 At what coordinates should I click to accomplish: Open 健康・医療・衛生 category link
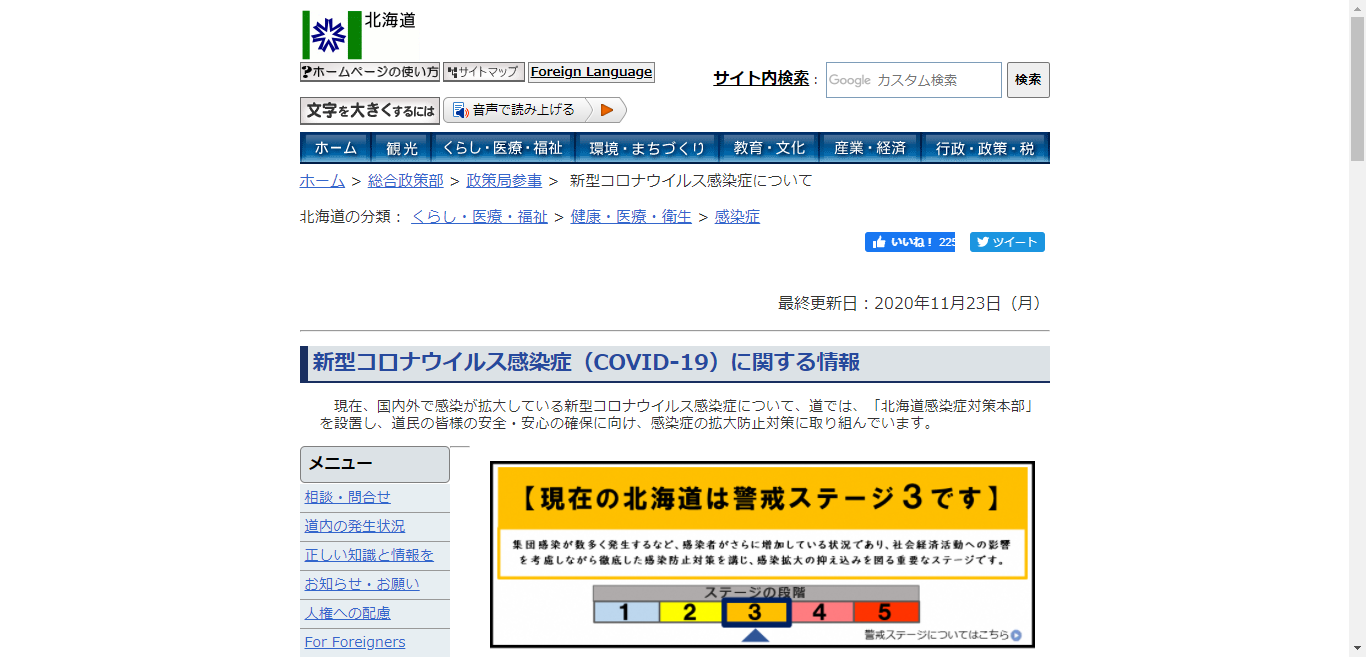tap(631, 217)
